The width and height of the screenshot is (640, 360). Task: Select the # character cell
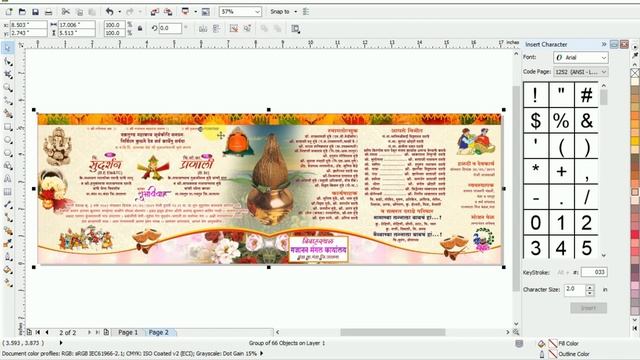[586, 95]
